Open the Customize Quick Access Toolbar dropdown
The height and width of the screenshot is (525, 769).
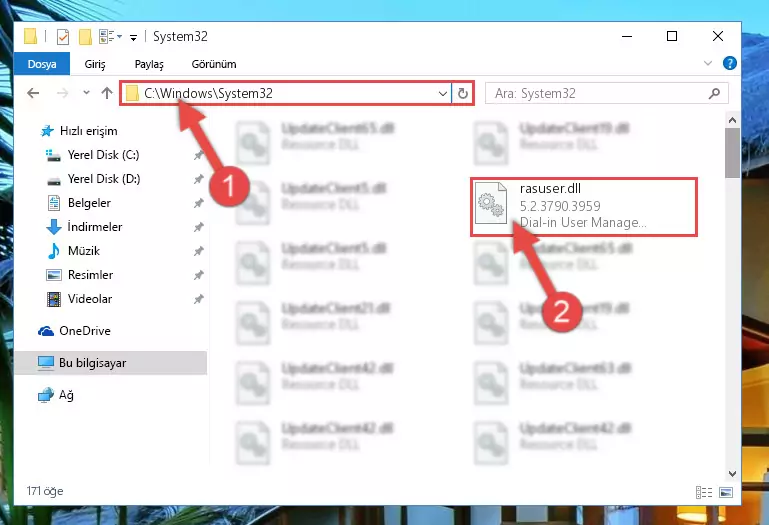pyautogui.click(x=133, y=37)
